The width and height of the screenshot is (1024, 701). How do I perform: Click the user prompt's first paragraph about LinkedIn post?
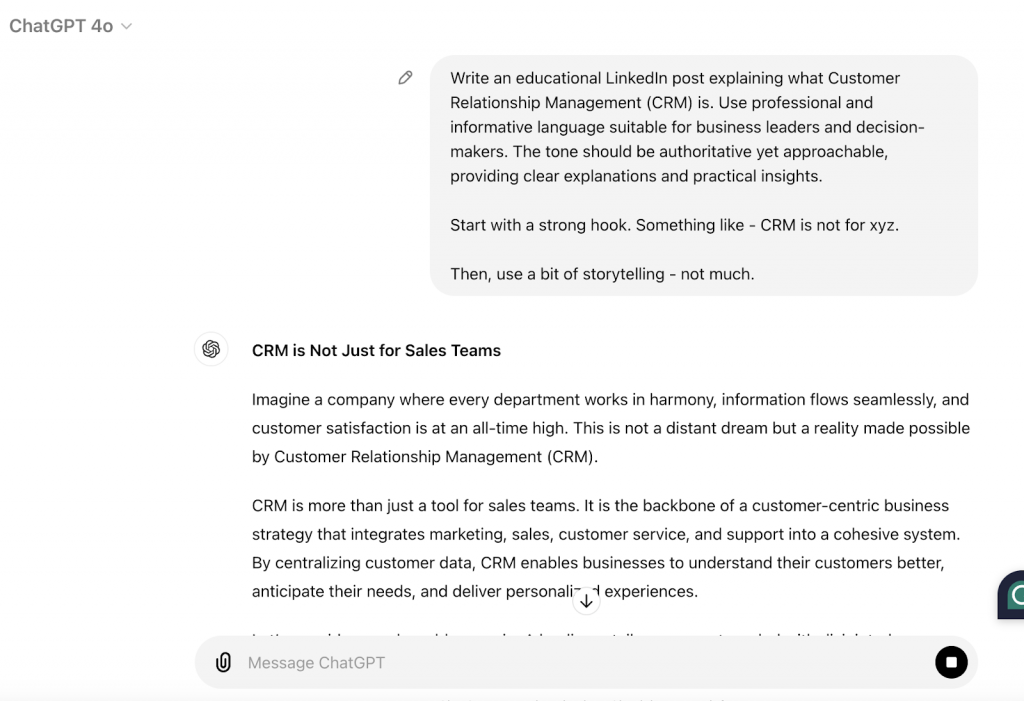pos(690,127)
